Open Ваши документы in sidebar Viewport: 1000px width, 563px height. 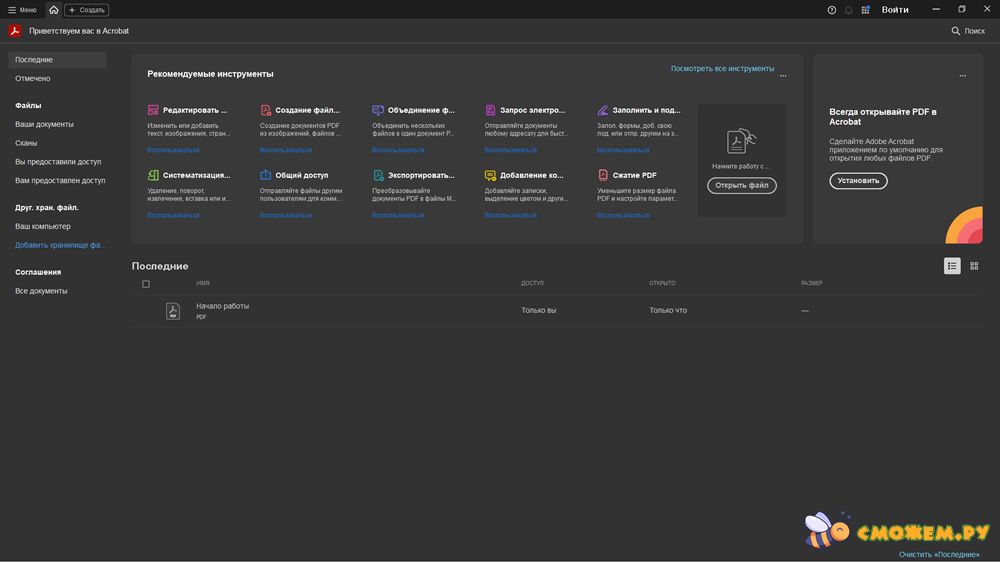pos(44,124)
